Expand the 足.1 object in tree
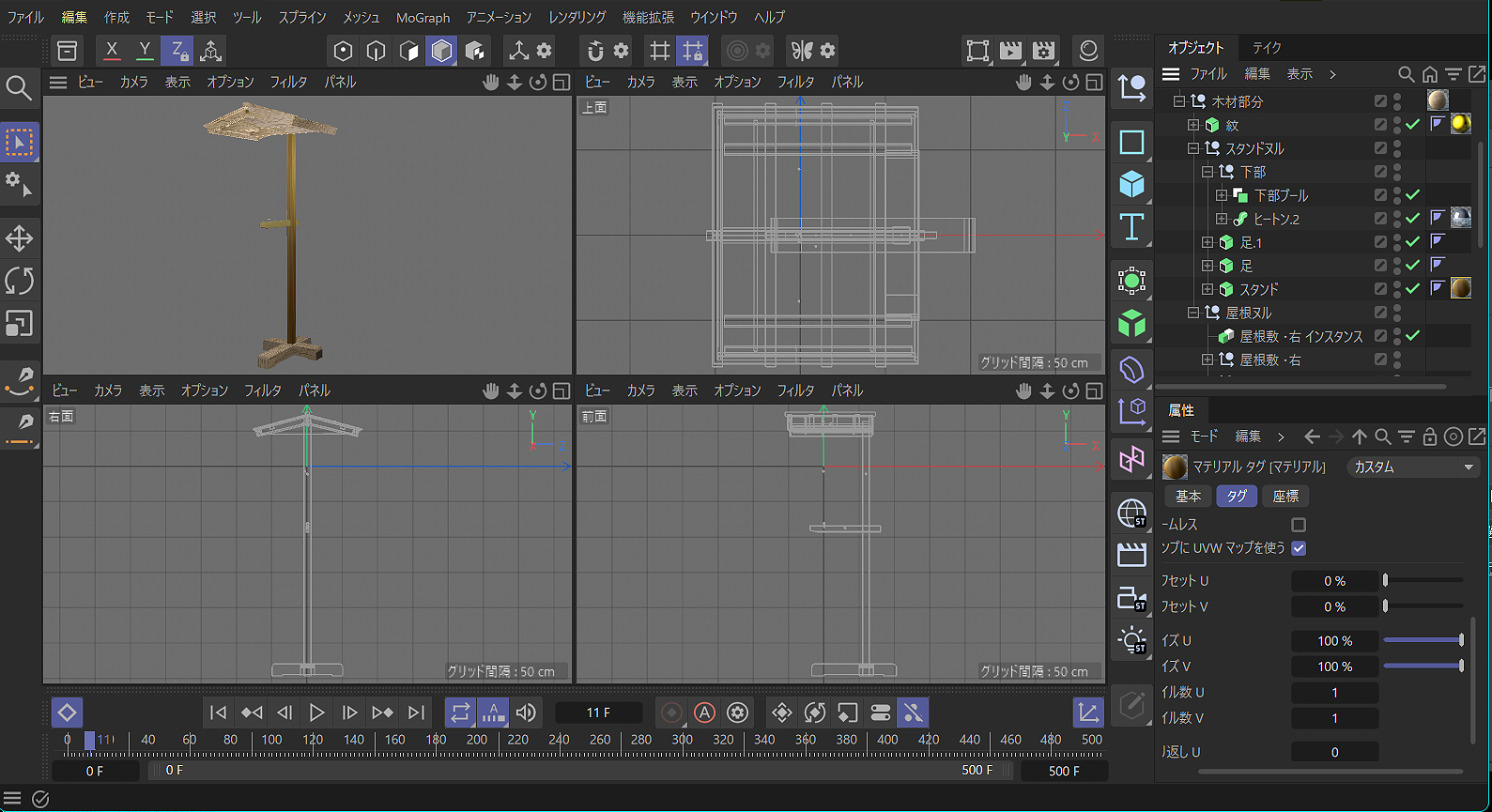The height and width of the screenshot is (812, 1492). pos(1207,242)
